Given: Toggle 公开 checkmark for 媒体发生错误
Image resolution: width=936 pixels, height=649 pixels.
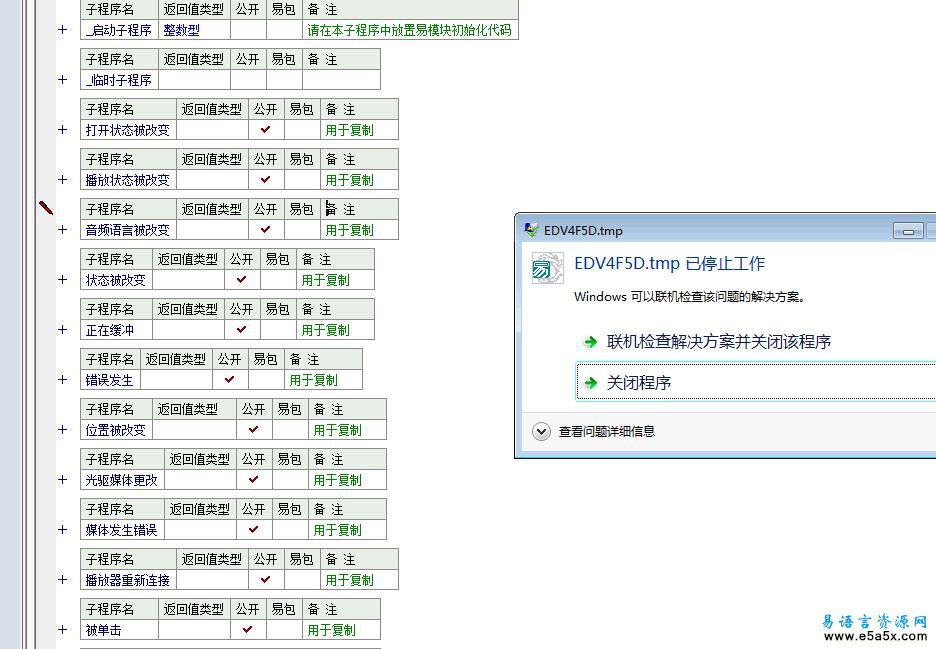Looking at the screenshot, I should pyautogui.click(x=254, y=530).
